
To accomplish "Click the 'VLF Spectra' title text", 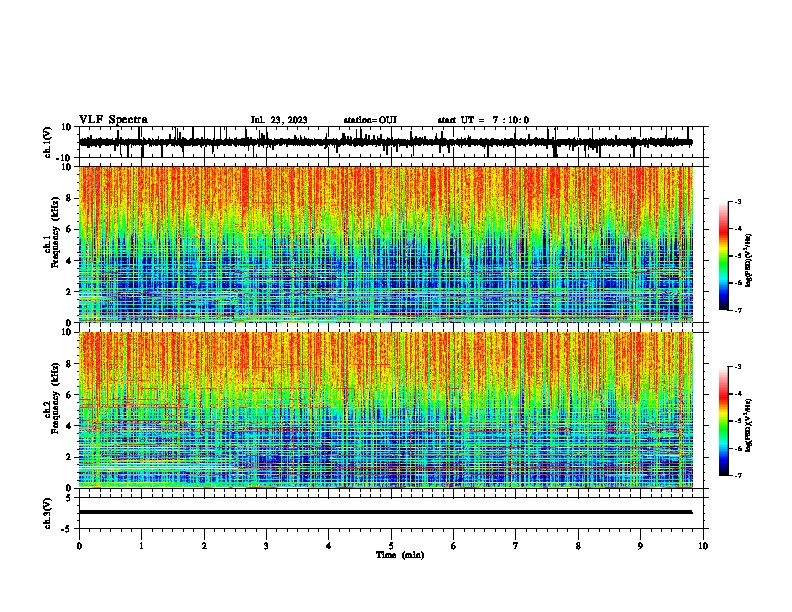I will coord(113,120).
